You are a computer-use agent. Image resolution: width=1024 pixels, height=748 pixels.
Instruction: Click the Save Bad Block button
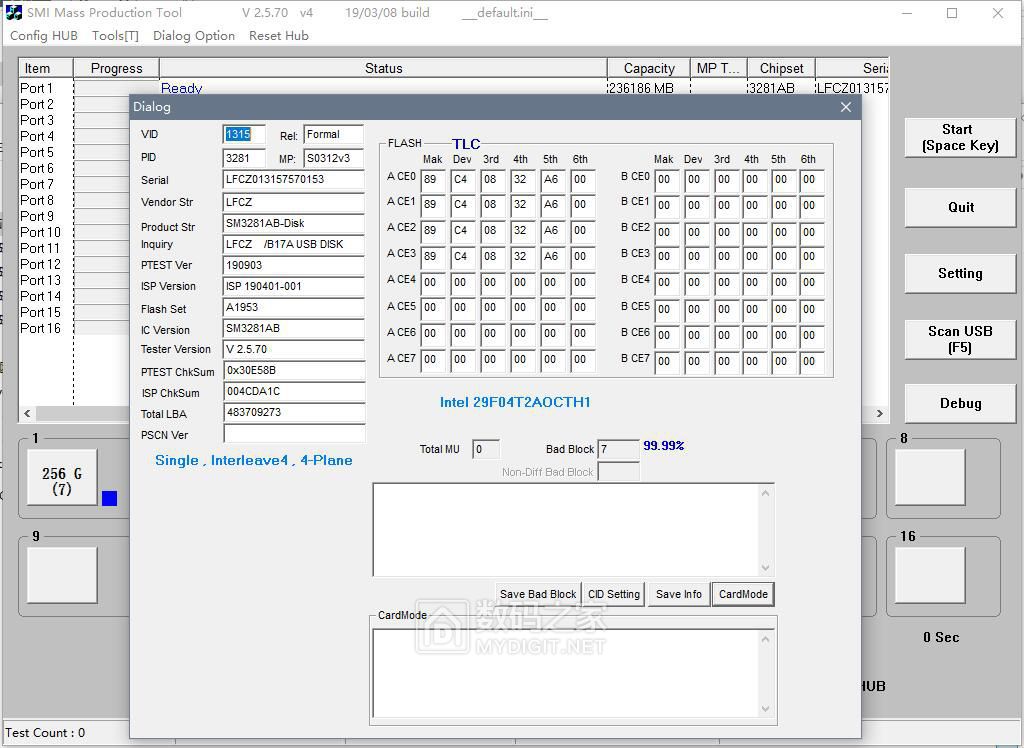coord(538,594)
